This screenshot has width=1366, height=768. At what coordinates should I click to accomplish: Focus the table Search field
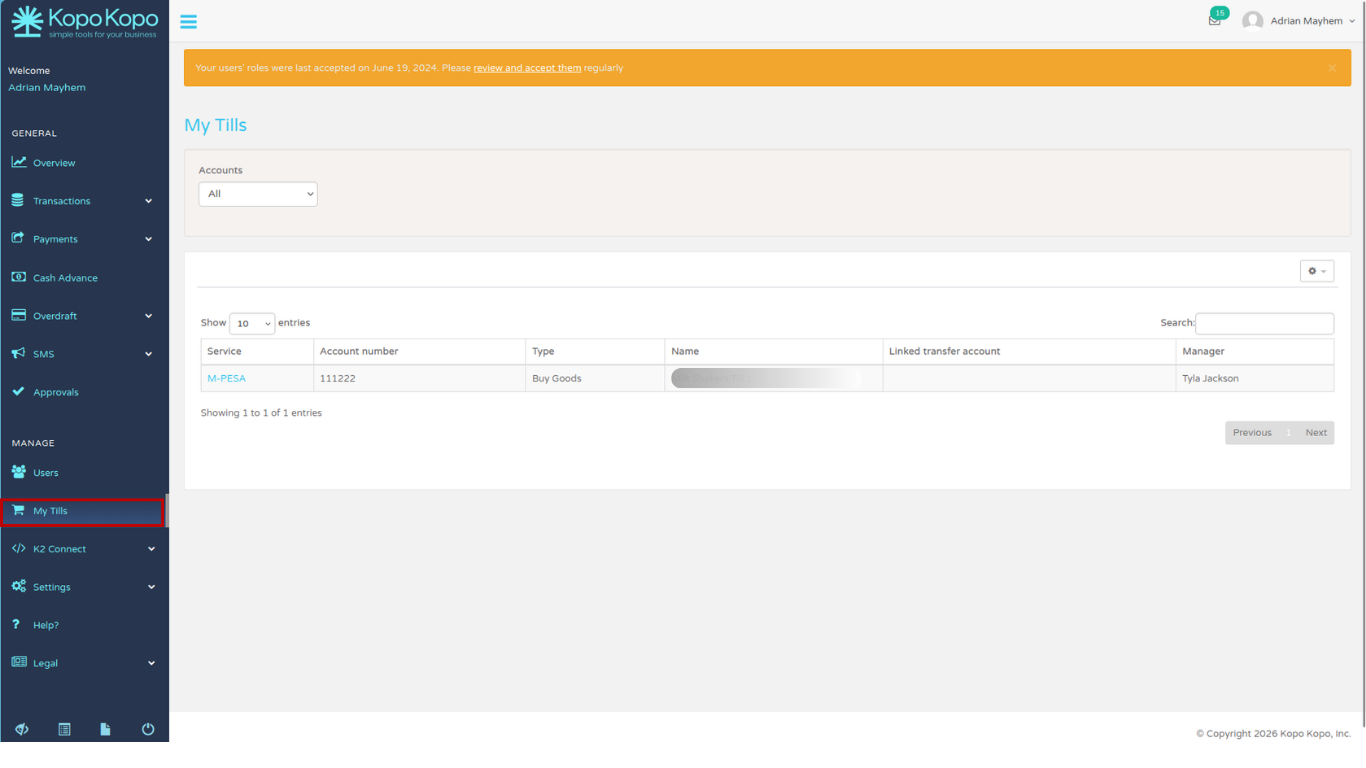(1264, 323)
